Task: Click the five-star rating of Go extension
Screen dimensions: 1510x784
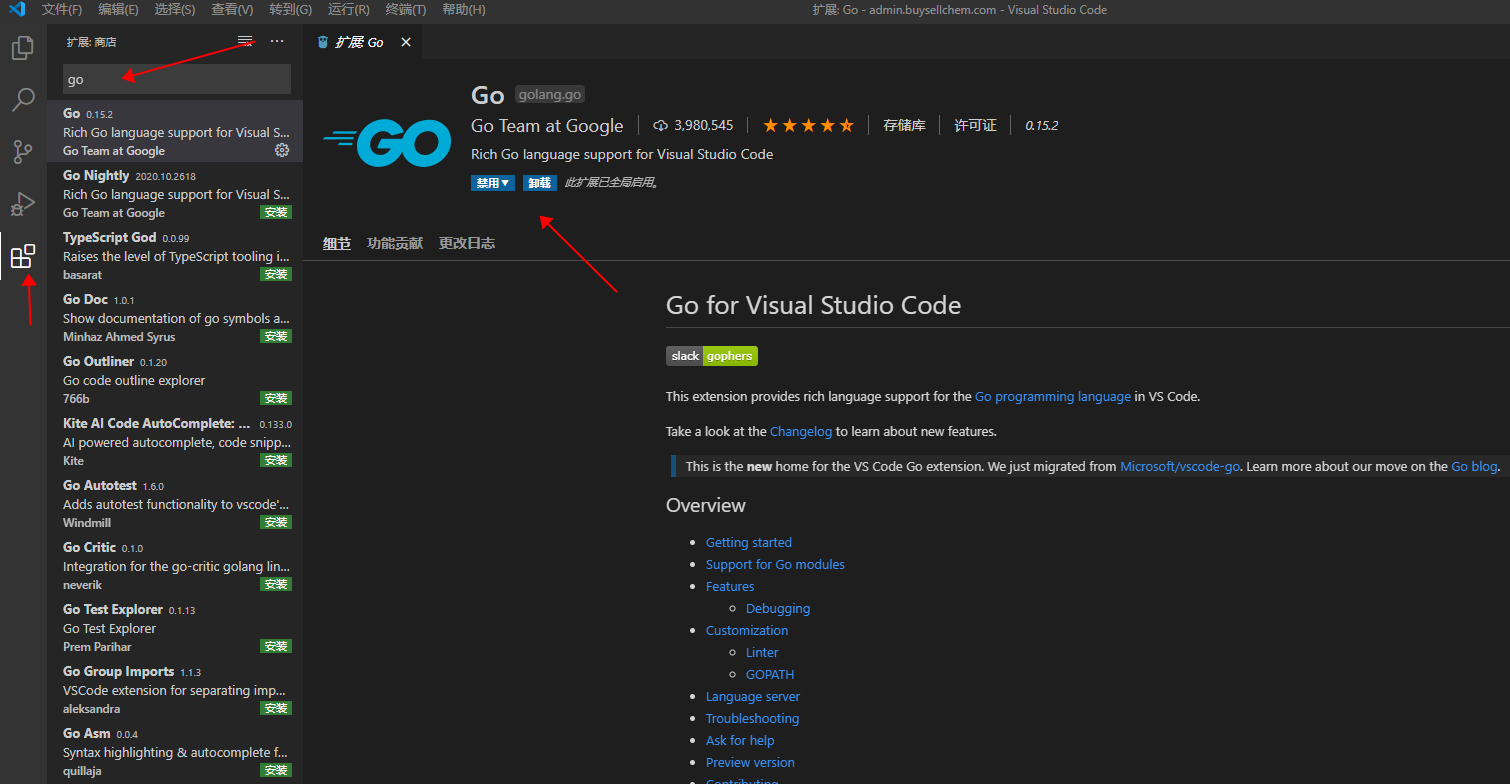Action: coord(808,125)
